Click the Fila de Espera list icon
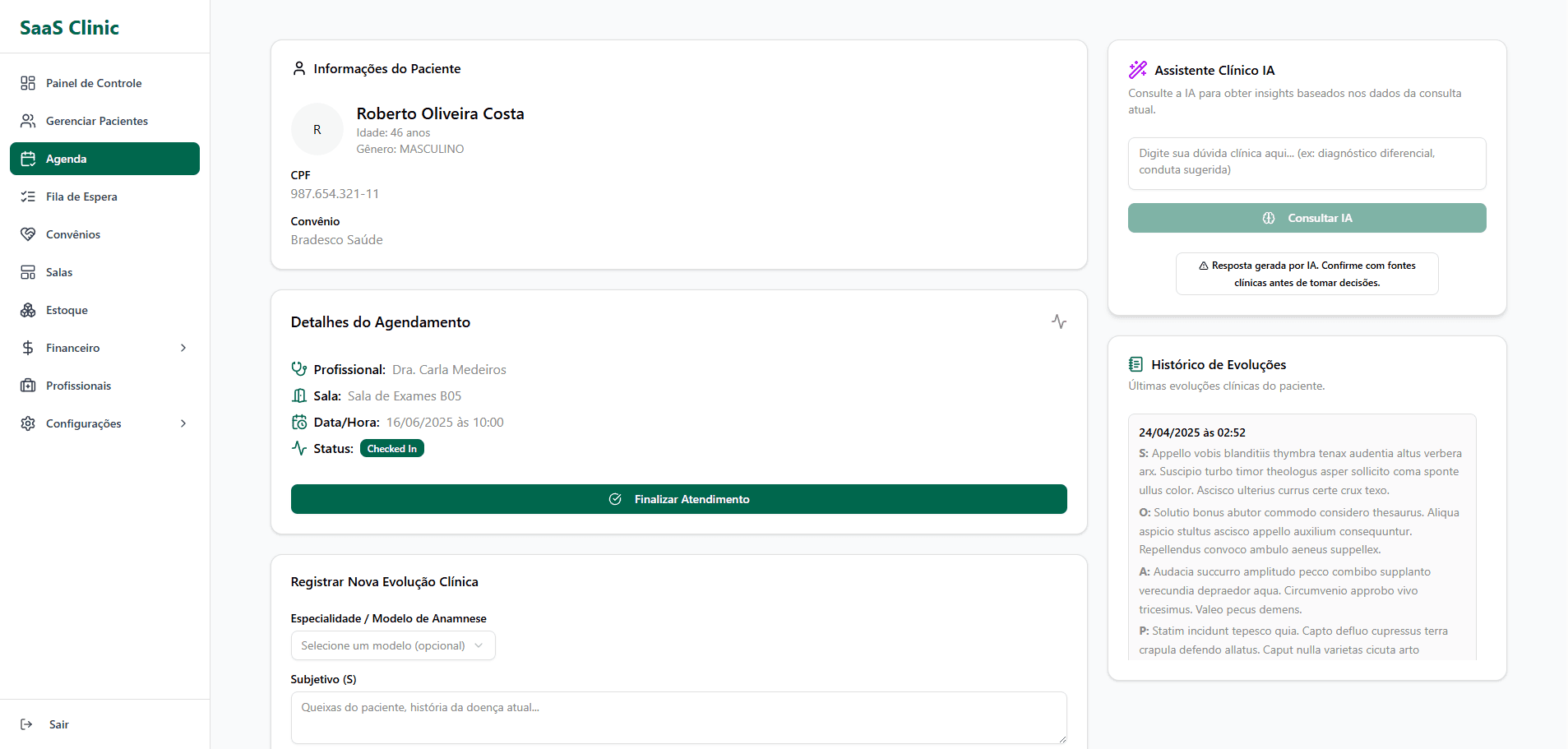The width and height of the screenshot is (1568, 749). 28,196
